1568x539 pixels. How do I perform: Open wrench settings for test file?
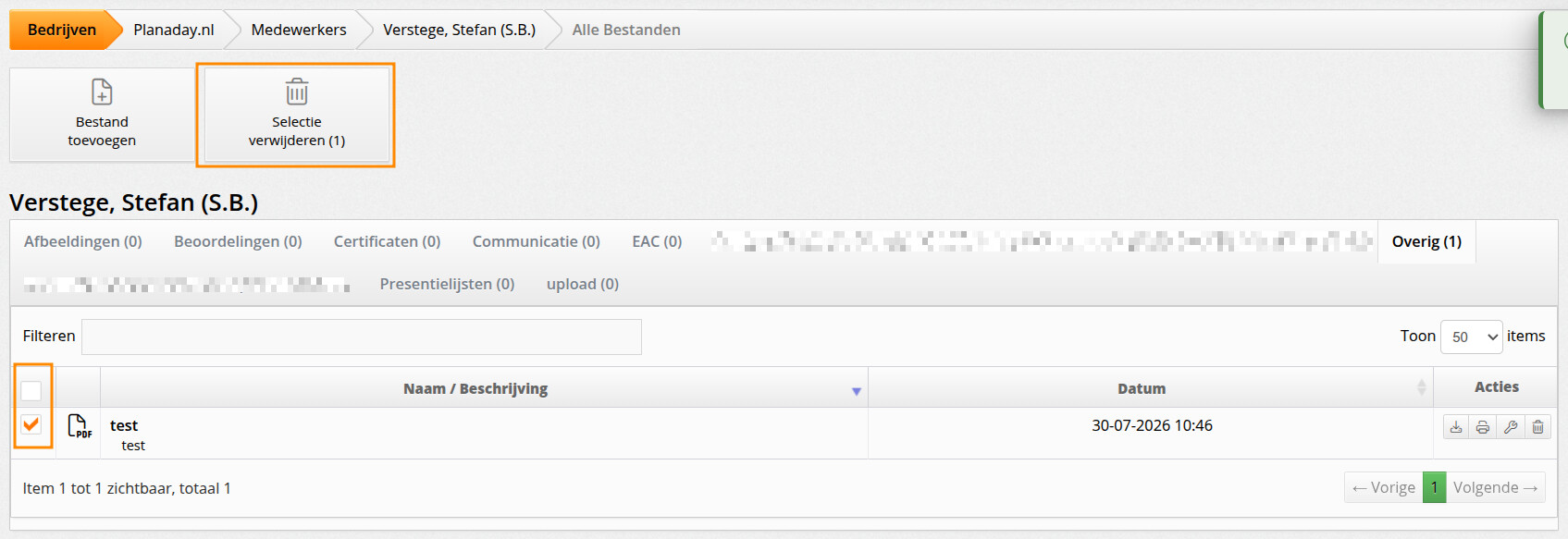tap(1511, 426)
